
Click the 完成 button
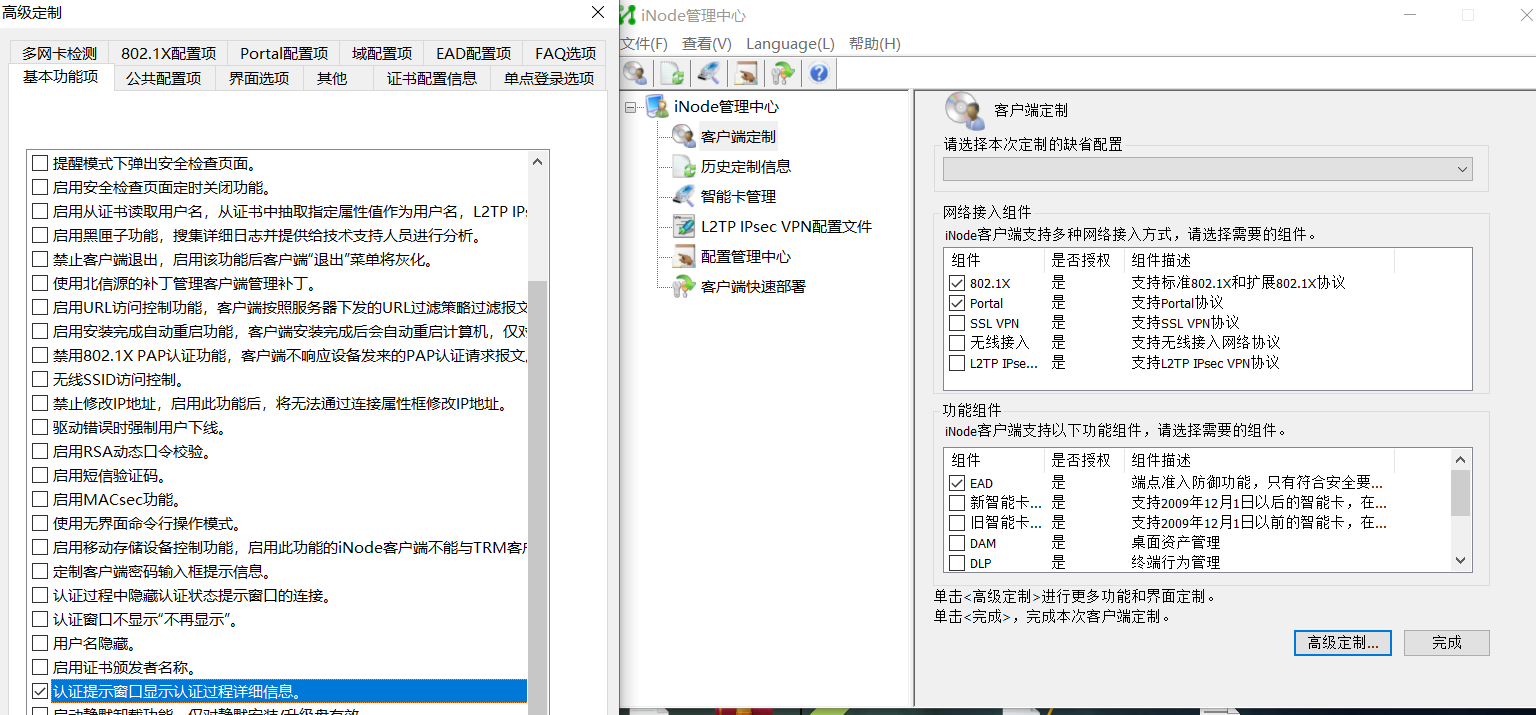[1446, 643]
